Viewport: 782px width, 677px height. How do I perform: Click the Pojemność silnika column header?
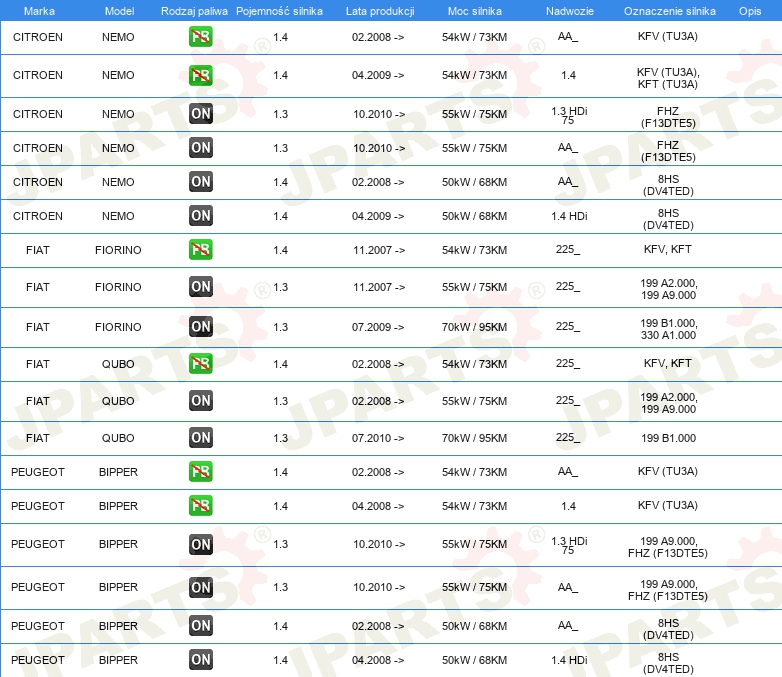(x=279, y=11)
